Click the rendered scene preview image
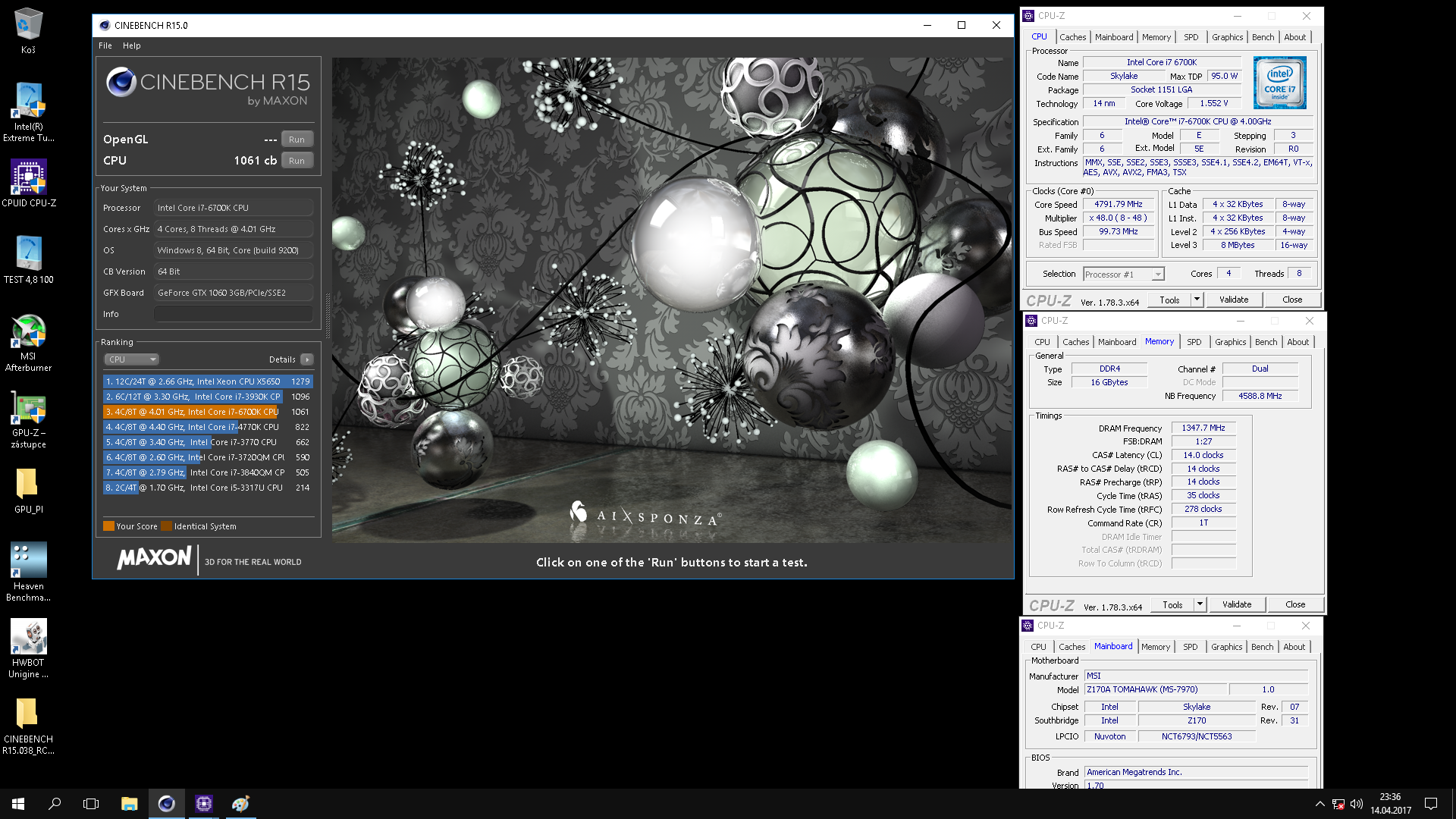 pyautogui.click(x=672, y=300)
